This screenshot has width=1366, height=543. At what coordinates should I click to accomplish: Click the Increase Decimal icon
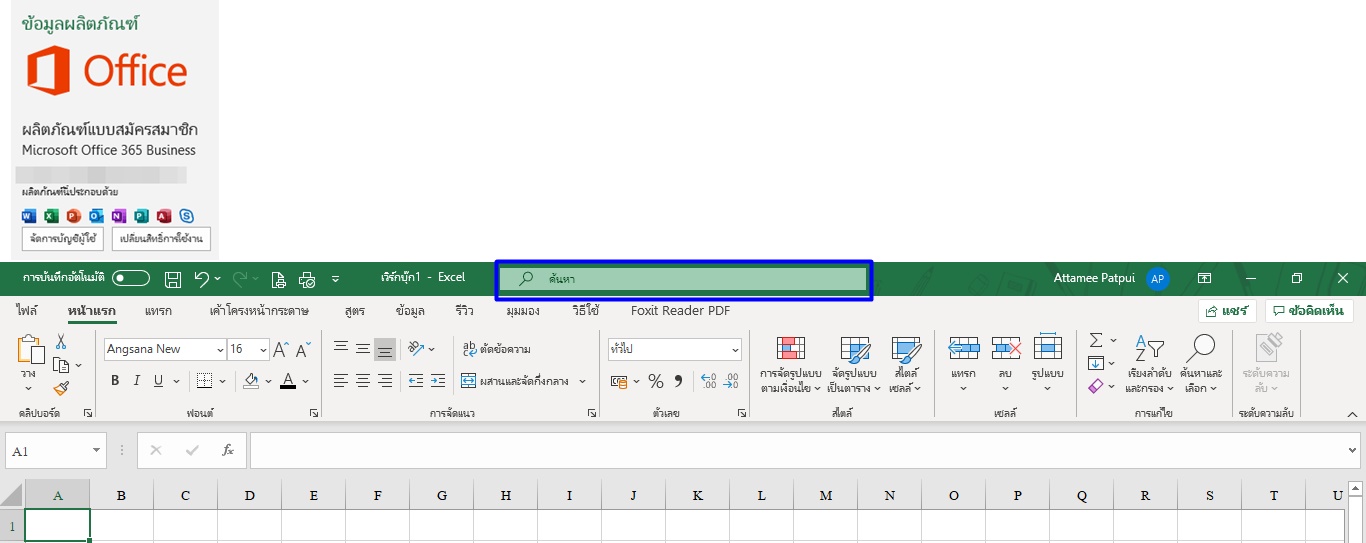pyautogui.click(x=709, y=381)
